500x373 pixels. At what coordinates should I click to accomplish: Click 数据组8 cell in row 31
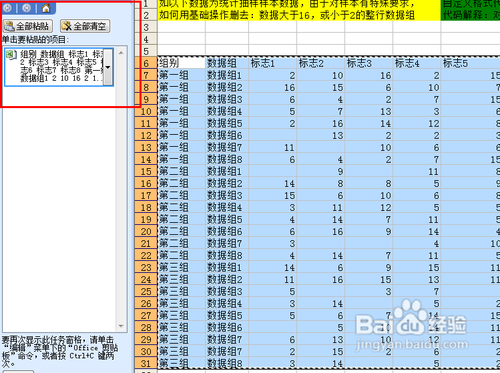pyautogui.click(x=227, y=363)
